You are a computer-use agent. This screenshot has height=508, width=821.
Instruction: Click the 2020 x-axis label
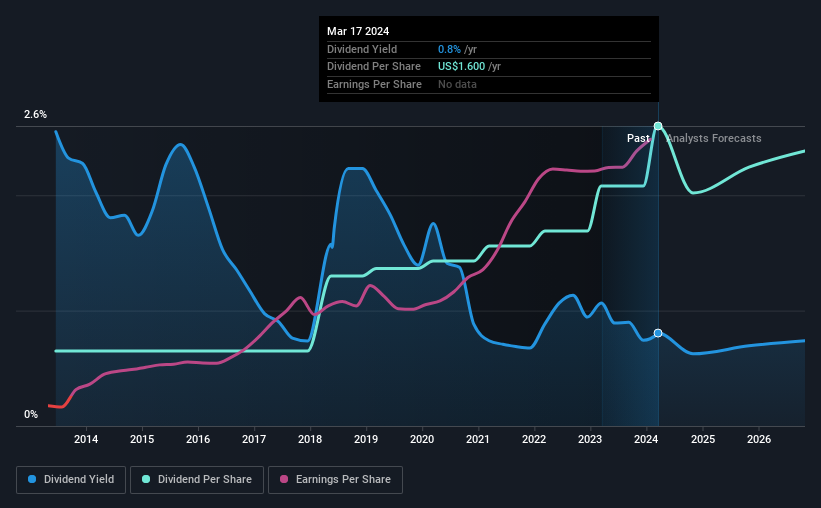(422, 439)
